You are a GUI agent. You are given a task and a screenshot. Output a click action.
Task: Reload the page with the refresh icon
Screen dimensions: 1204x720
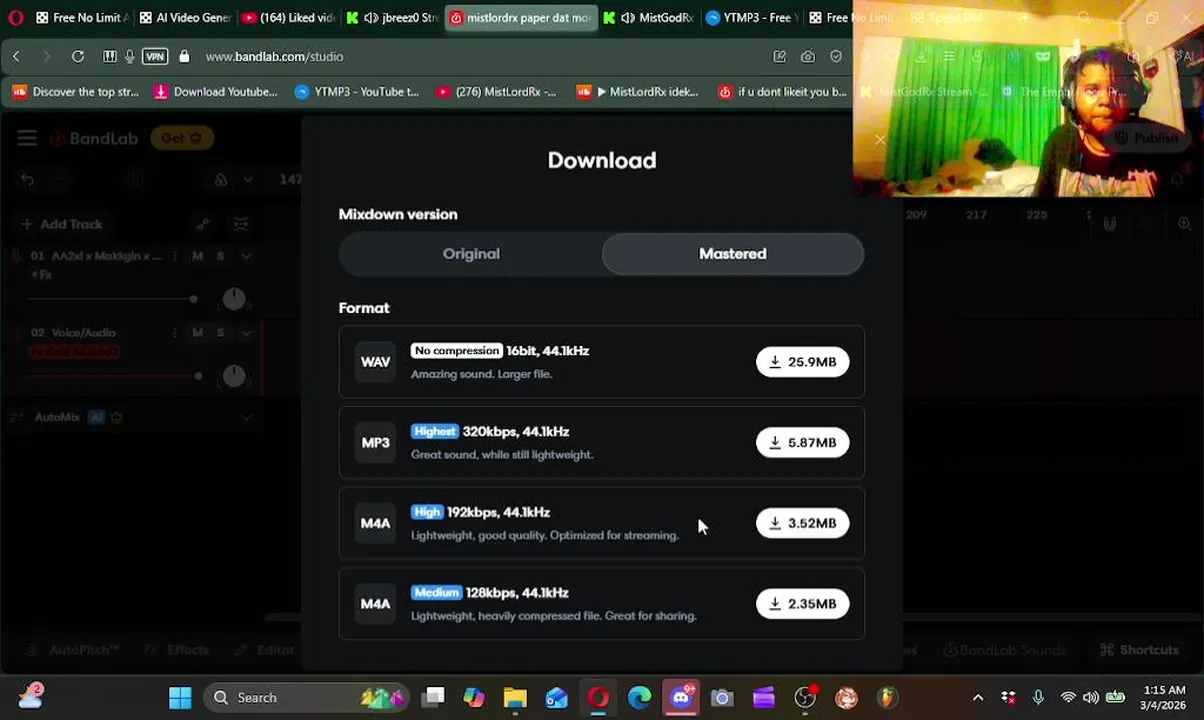coord(78,57)
